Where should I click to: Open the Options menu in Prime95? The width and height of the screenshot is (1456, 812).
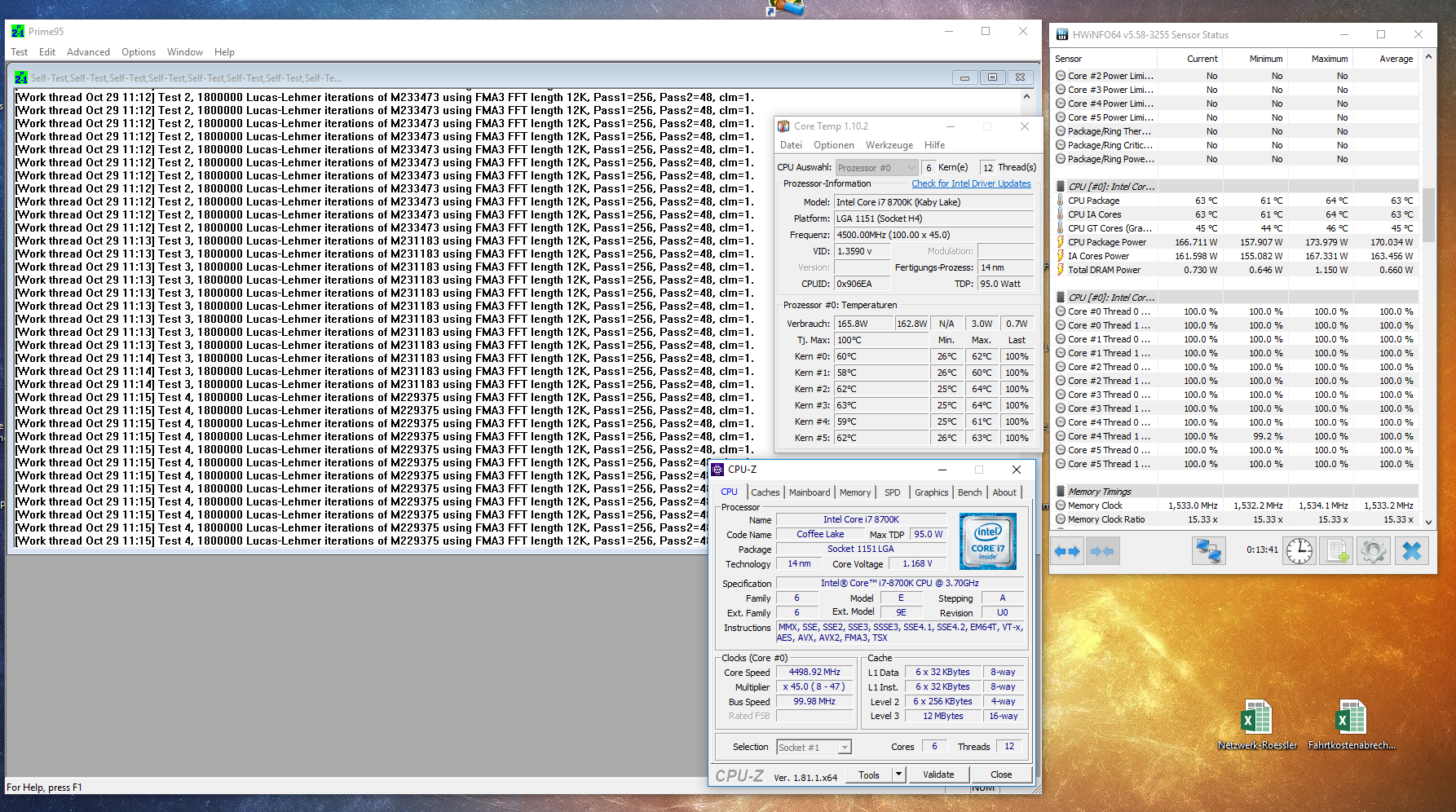[139, 52]
